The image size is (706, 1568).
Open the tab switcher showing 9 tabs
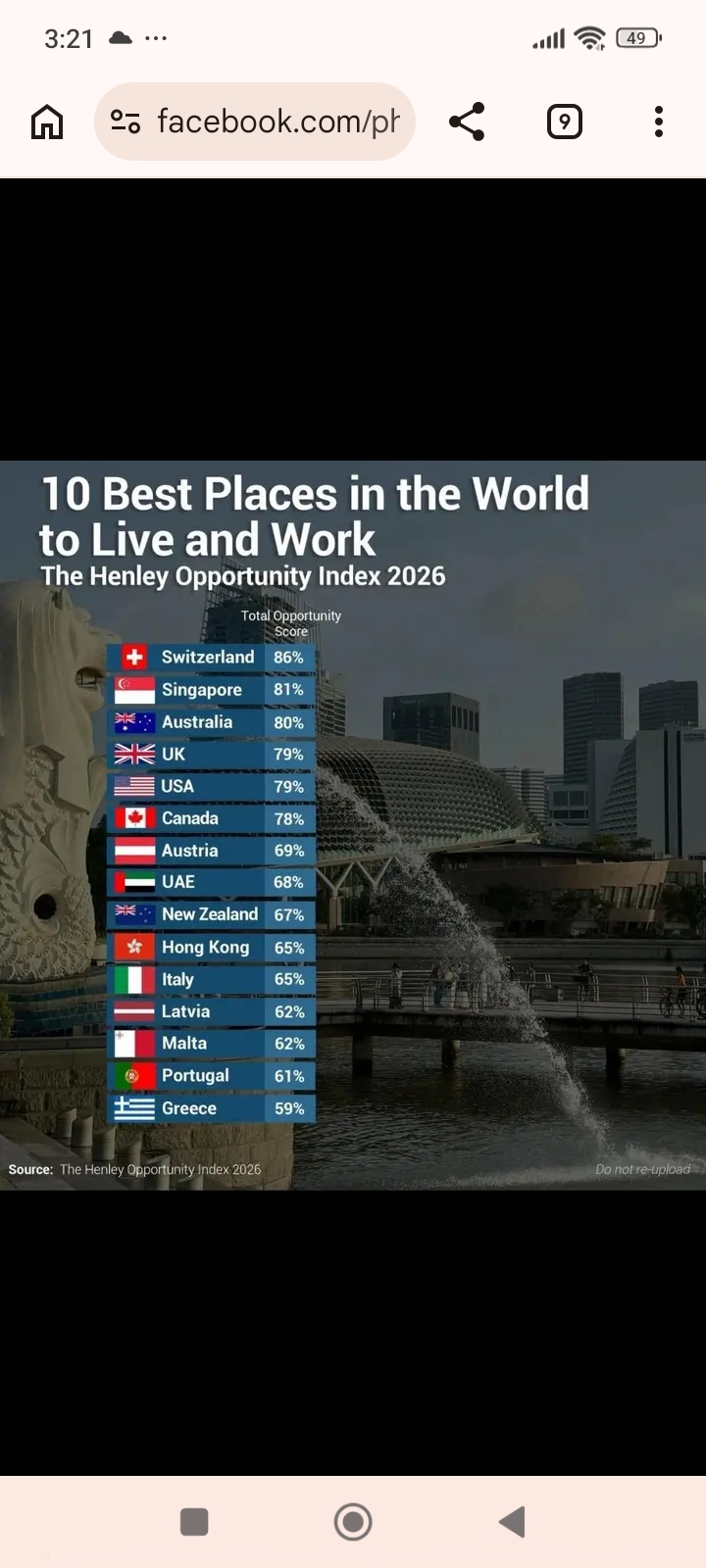(564, 122)
